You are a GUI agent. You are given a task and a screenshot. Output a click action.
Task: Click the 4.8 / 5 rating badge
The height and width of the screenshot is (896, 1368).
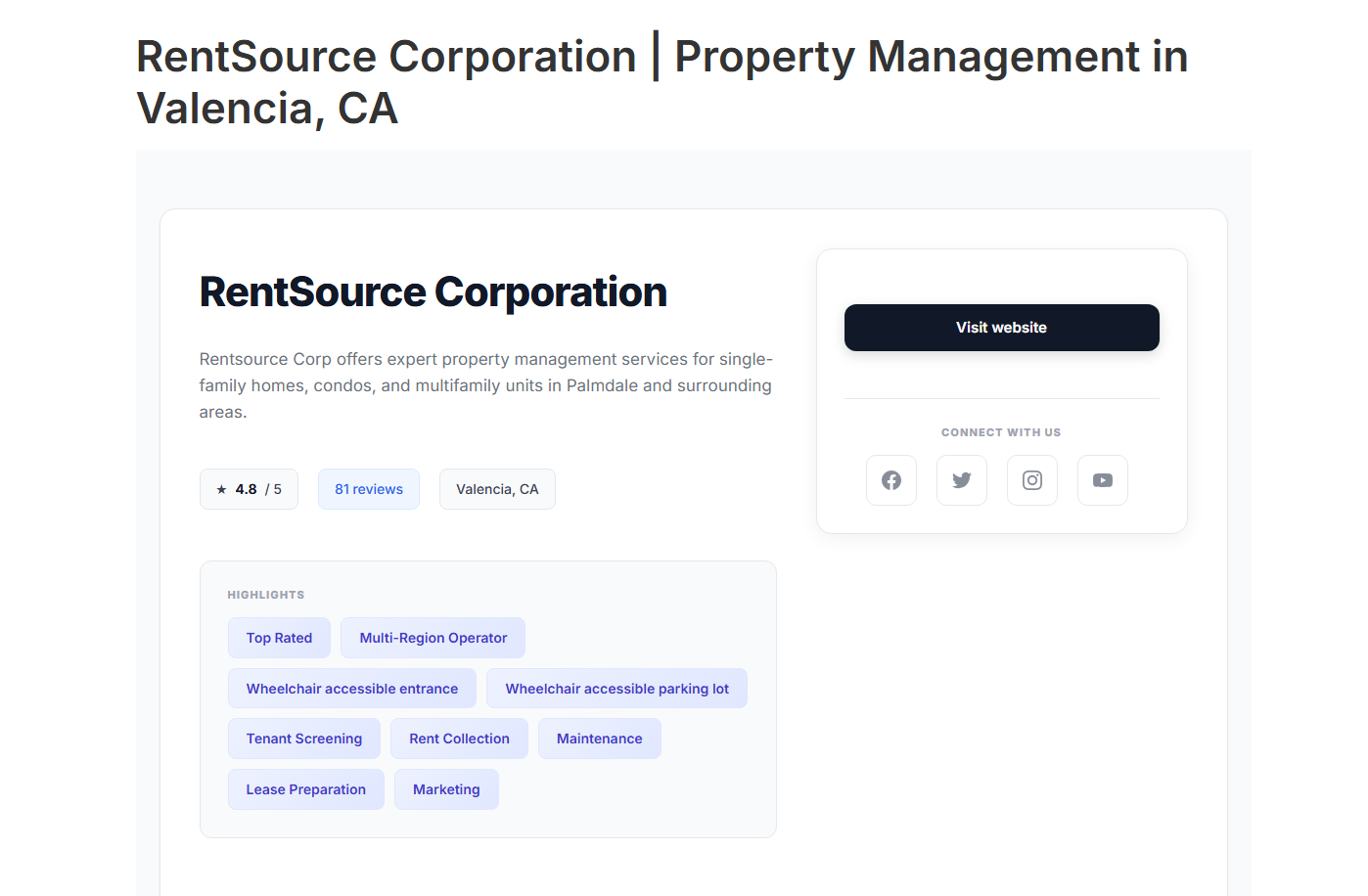(249, 489)
